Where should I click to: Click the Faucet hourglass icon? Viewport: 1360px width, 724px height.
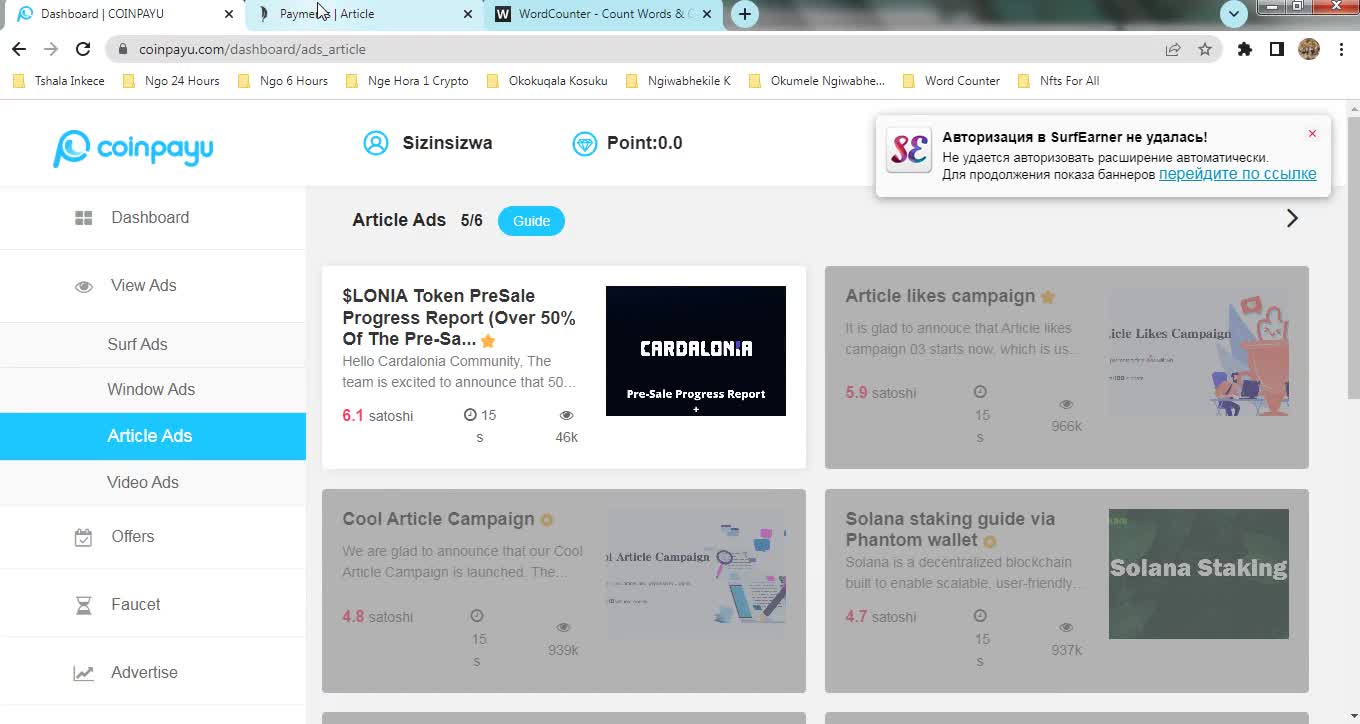(84, 605)
